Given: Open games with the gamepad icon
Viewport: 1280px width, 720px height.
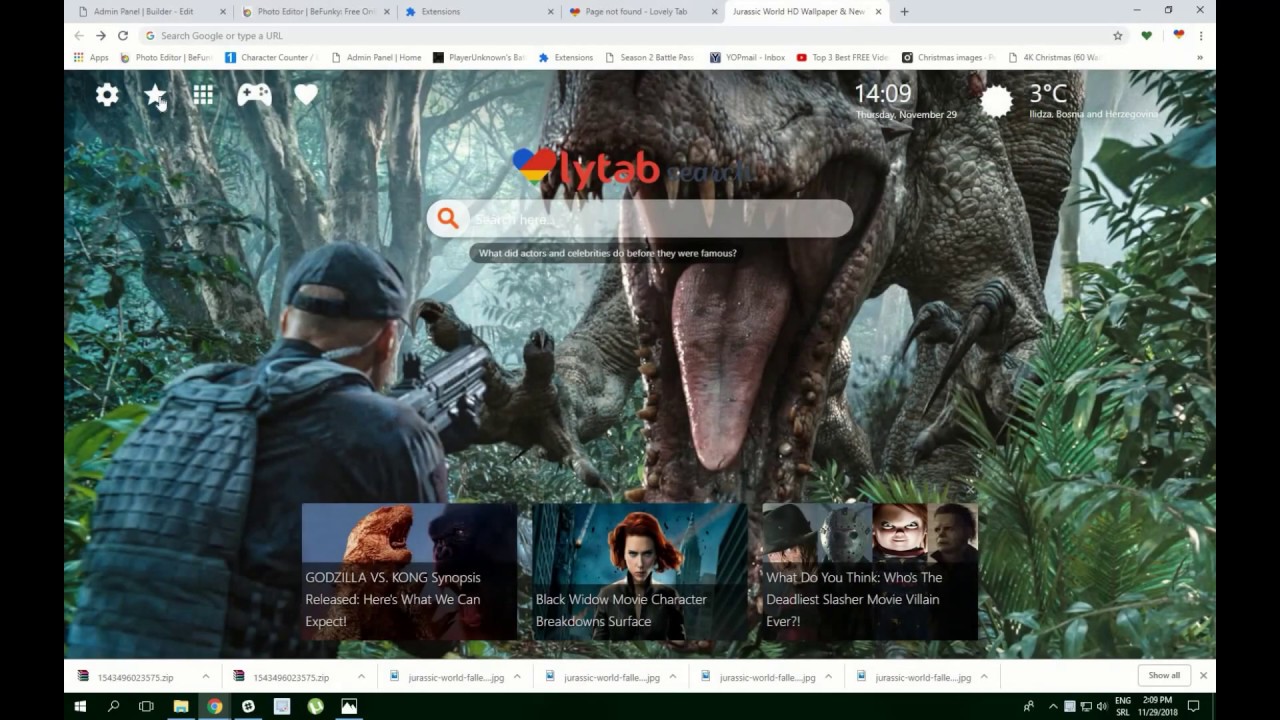Looking at the screenshot, I should pyautogui.click(x=254, y=95).
